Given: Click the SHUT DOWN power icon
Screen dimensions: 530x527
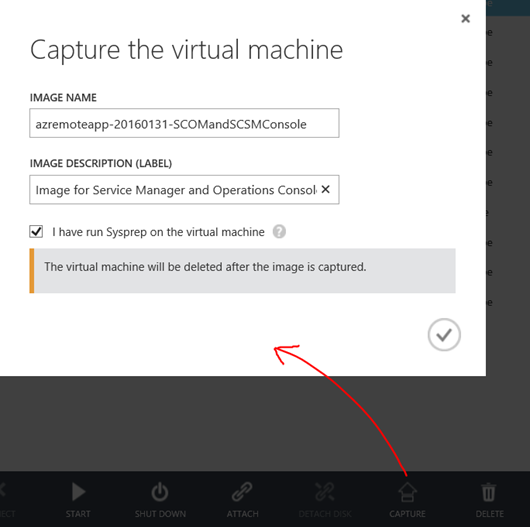Looking at the screenshot, I should coord(160,492).
